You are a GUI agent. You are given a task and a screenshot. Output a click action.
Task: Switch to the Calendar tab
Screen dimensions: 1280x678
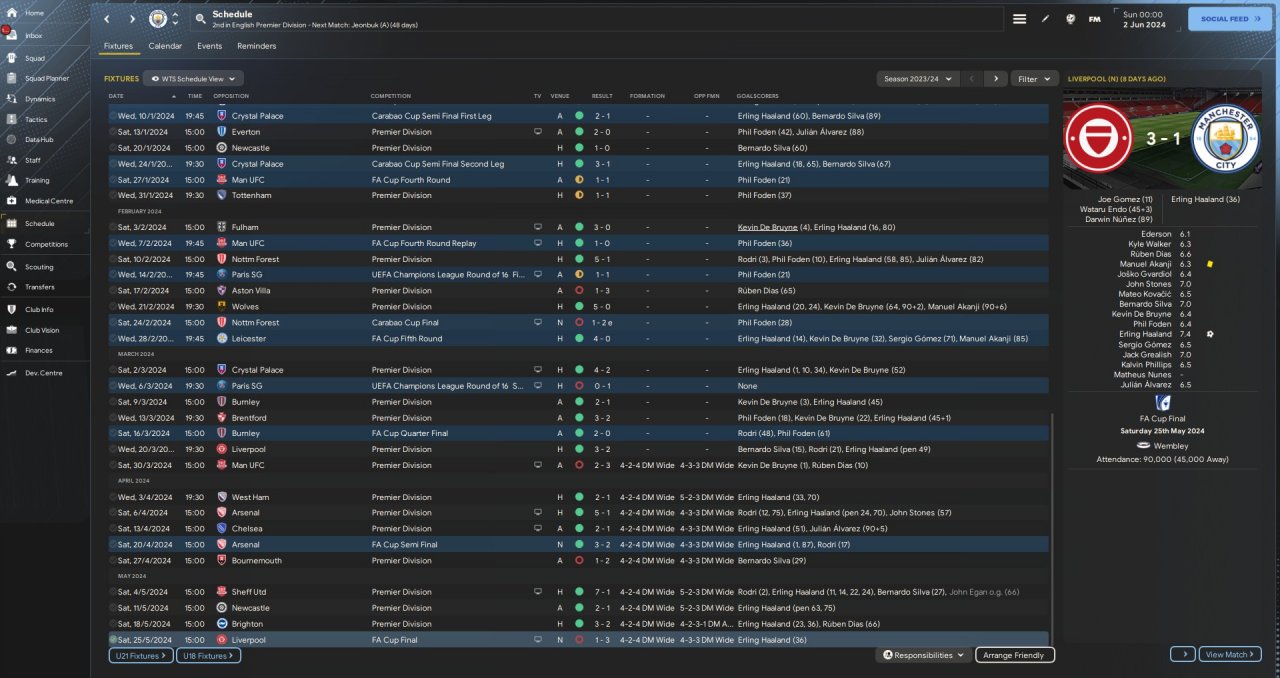coord(165,46)
